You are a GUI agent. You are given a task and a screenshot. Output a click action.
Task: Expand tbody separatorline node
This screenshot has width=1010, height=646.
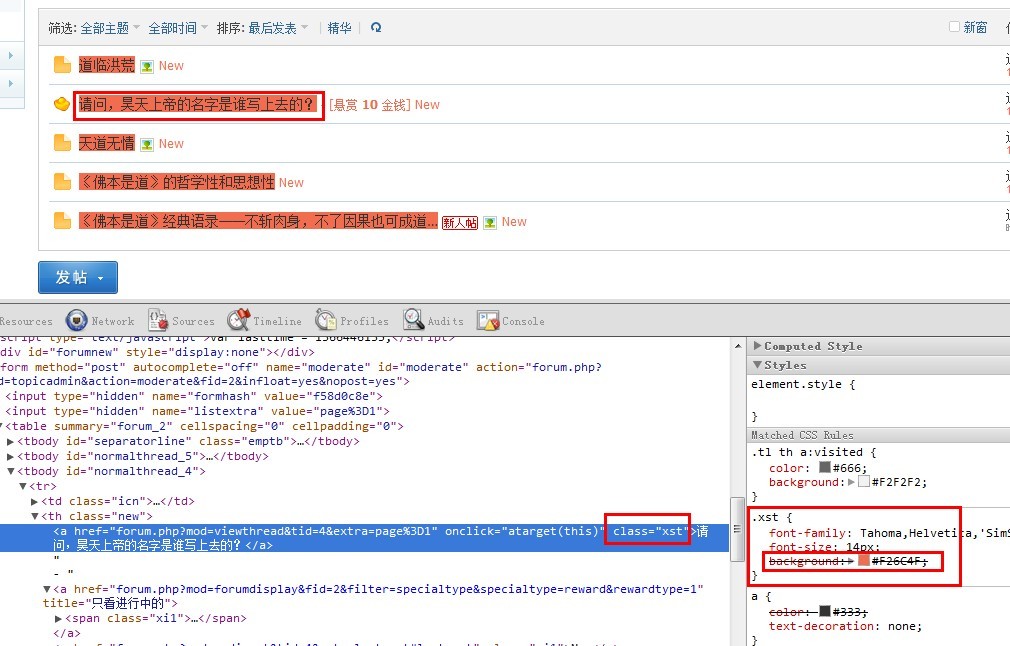click(10, 442)
